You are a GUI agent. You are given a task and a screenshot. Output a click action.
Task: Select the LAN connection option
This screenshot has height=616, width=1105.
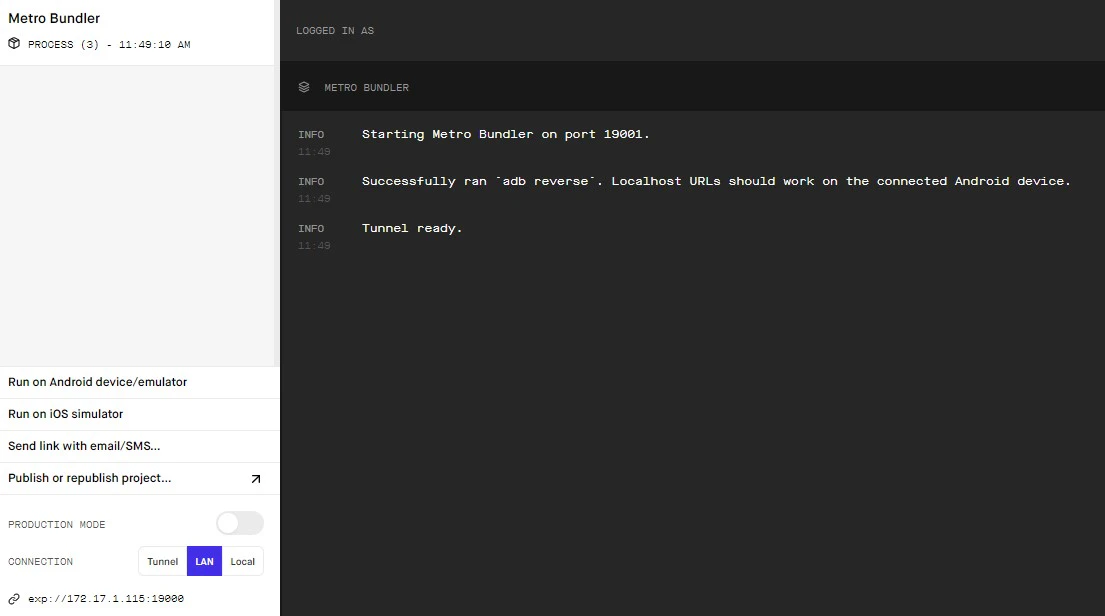coord(204,562)
